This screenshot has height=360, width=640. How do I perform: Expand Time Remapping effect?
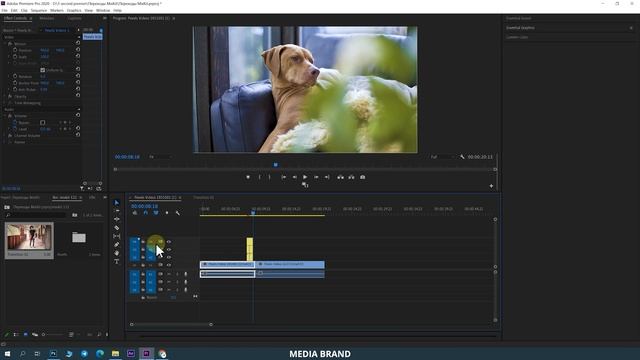(5, 103)
